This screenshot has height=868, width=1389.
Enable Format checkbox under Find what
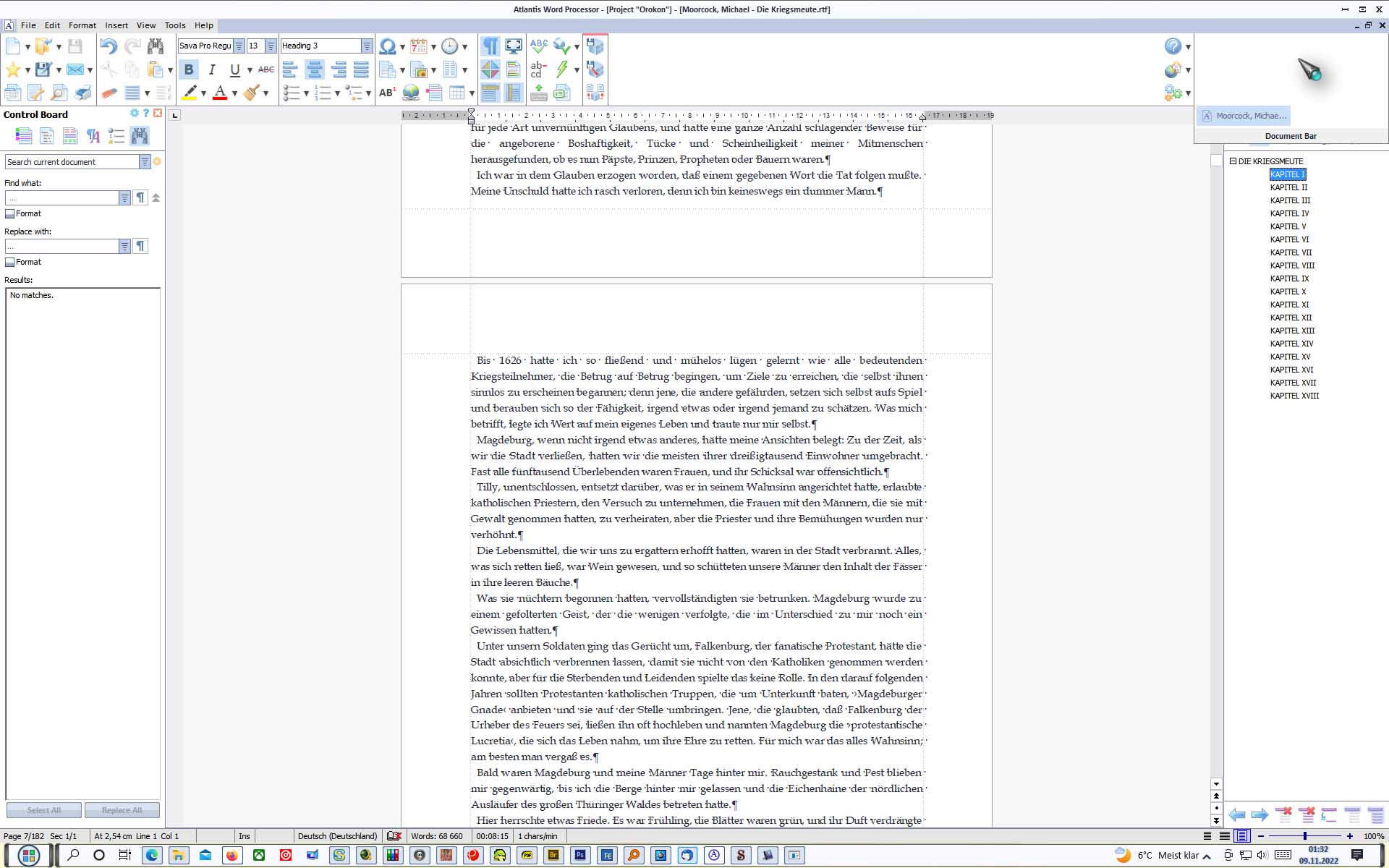[x=10, y=214]
